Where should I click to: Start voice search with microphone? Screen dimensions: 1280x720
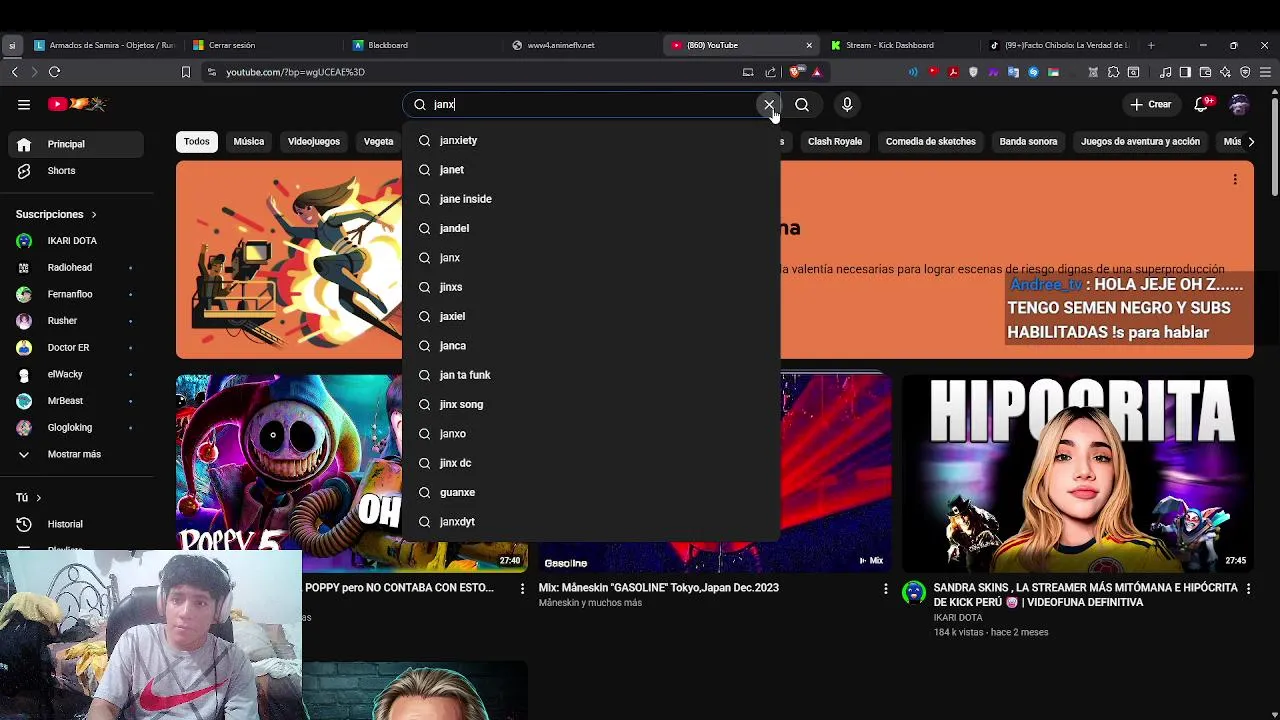pyautogui.click(x=847, y=104)
